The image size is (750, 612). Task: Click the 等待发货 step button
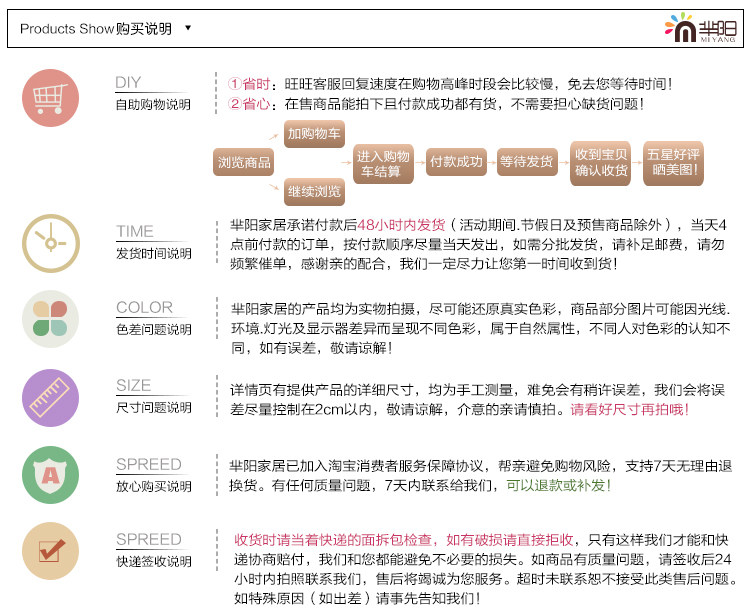[x=527, y=162]
